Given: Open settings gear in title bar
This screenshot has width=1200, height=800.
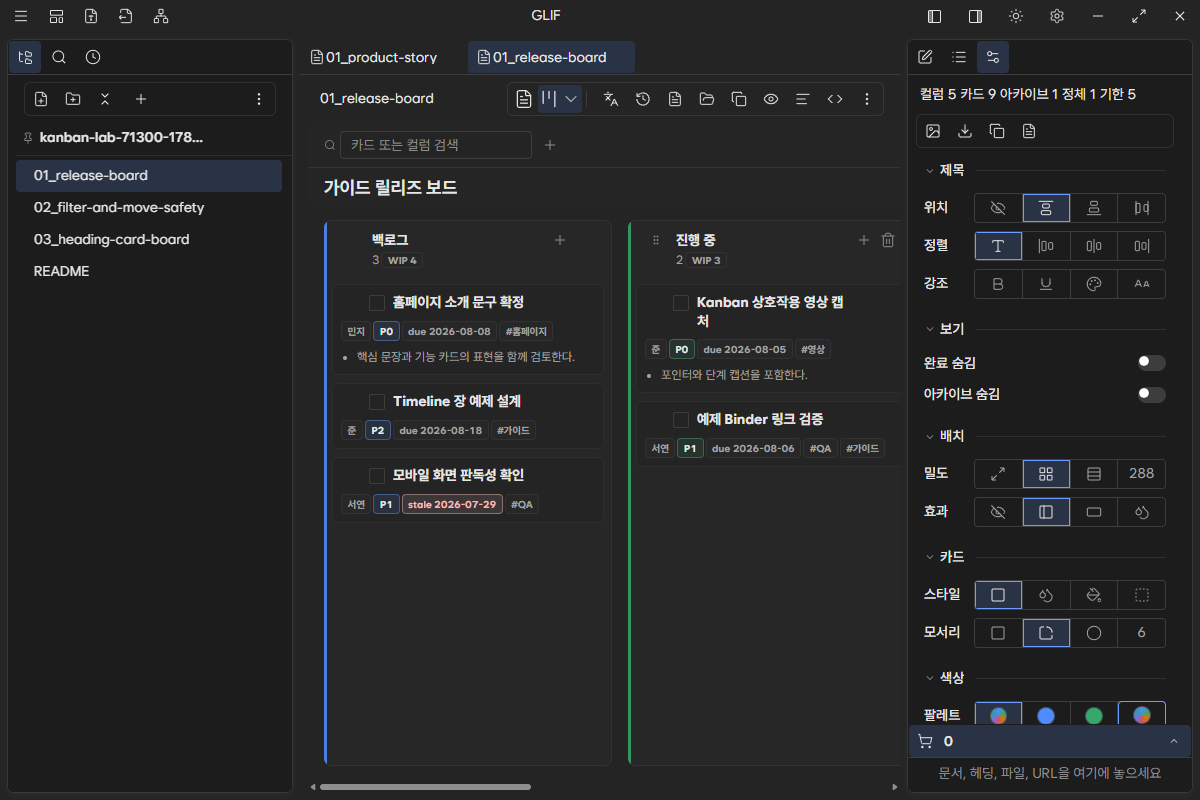Looking at the screenshot, I should 1057,16.
